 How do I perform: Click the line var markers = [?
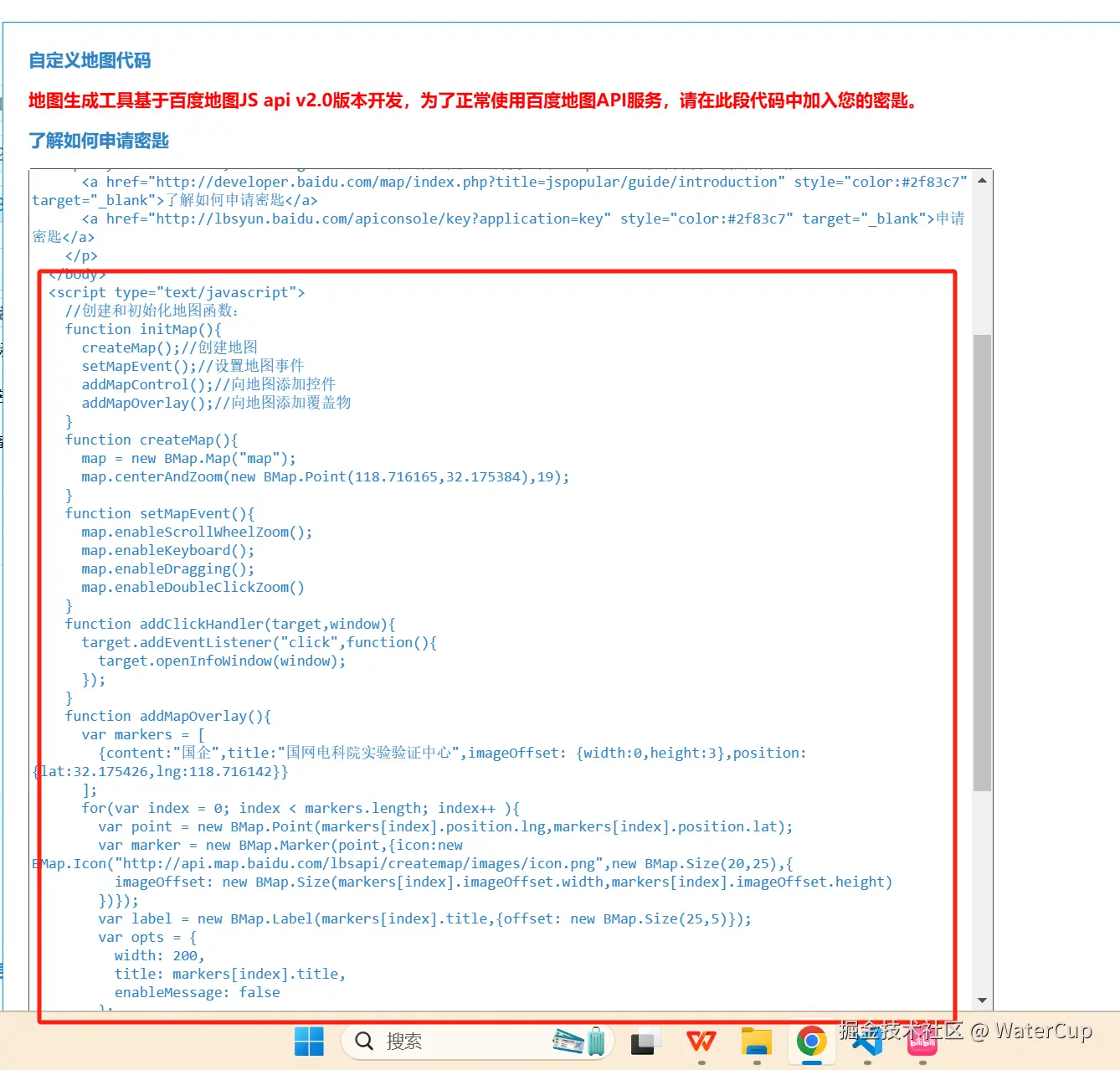tap(143, 734)
